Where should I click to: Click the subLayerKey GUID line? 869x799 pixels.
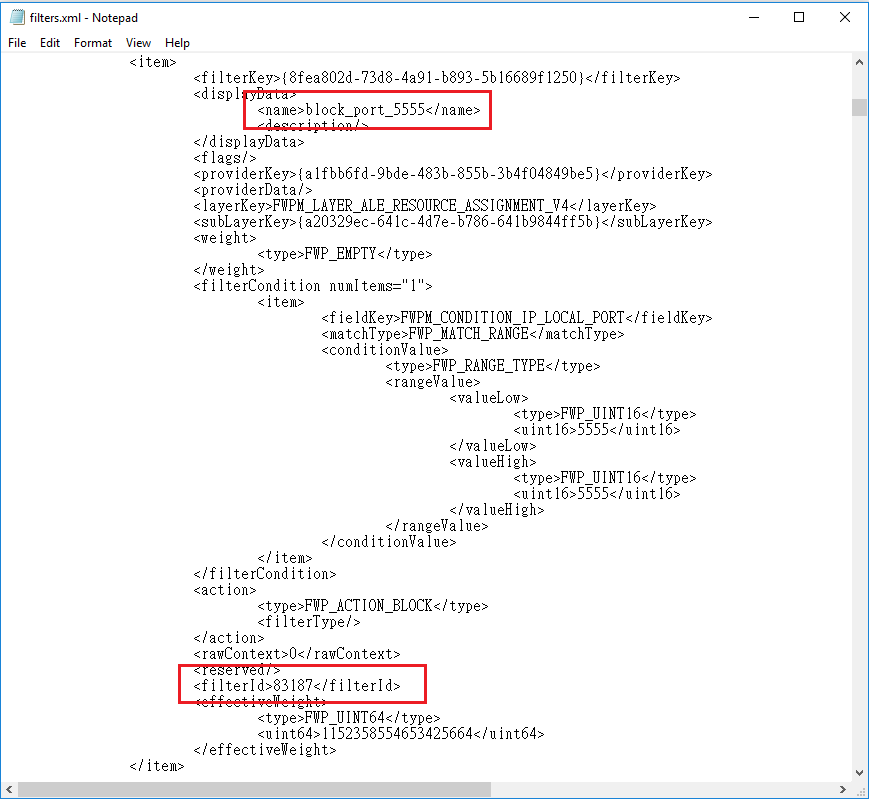click(453, 222)
